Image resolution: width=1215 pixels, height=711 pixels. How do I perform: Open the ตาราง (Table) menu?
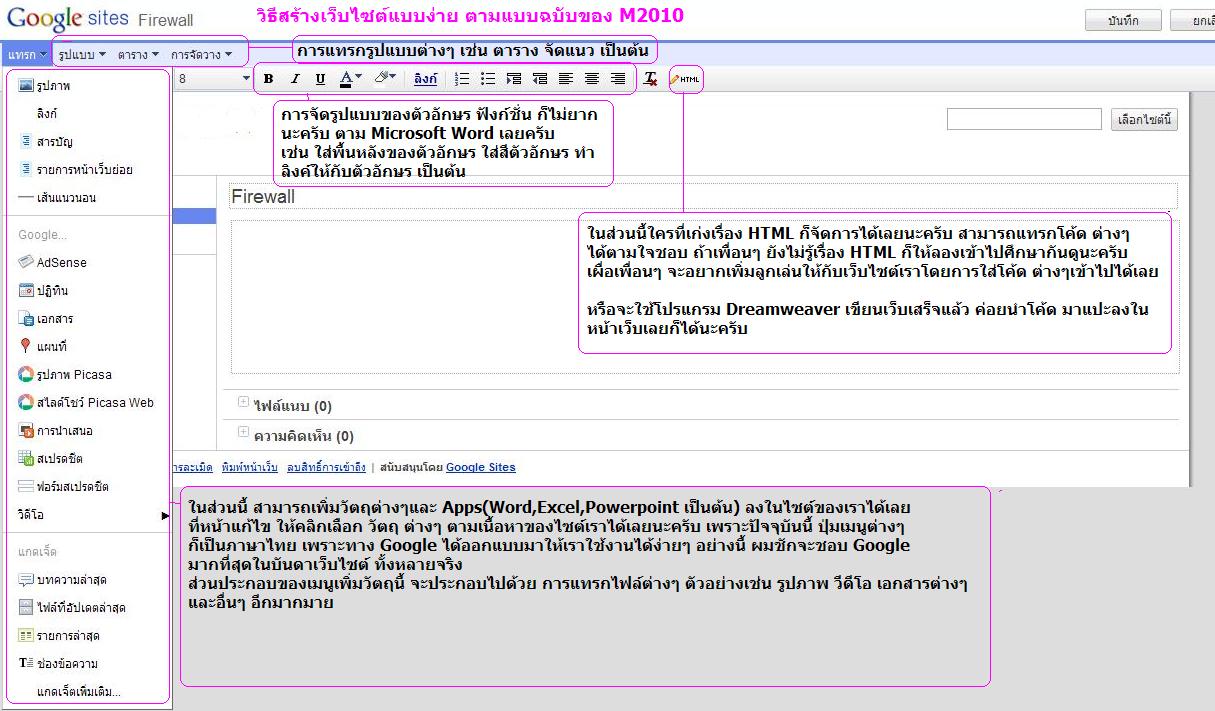pos(138,53)
